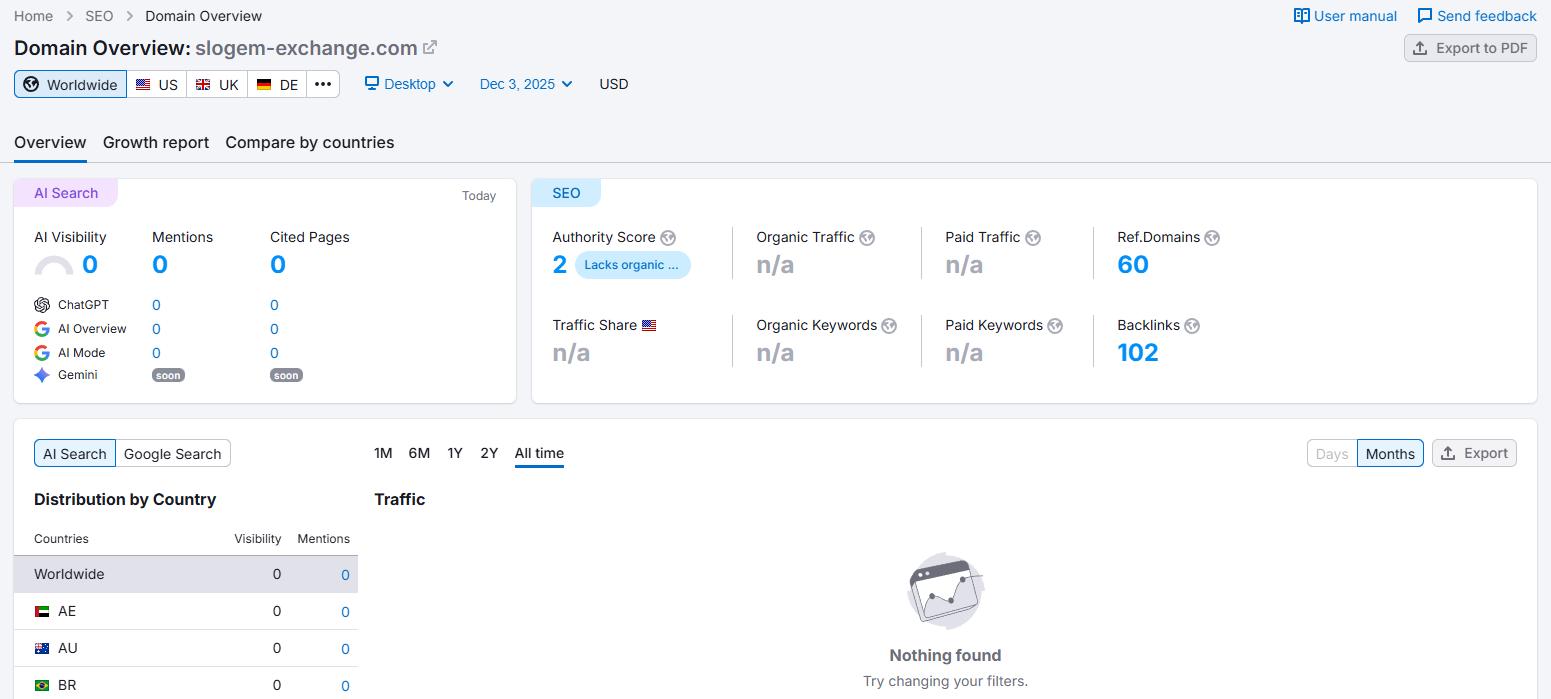Select the All time range
Image resolution: width=1551 pixels, height=699 pixels.
coord(539,453)
